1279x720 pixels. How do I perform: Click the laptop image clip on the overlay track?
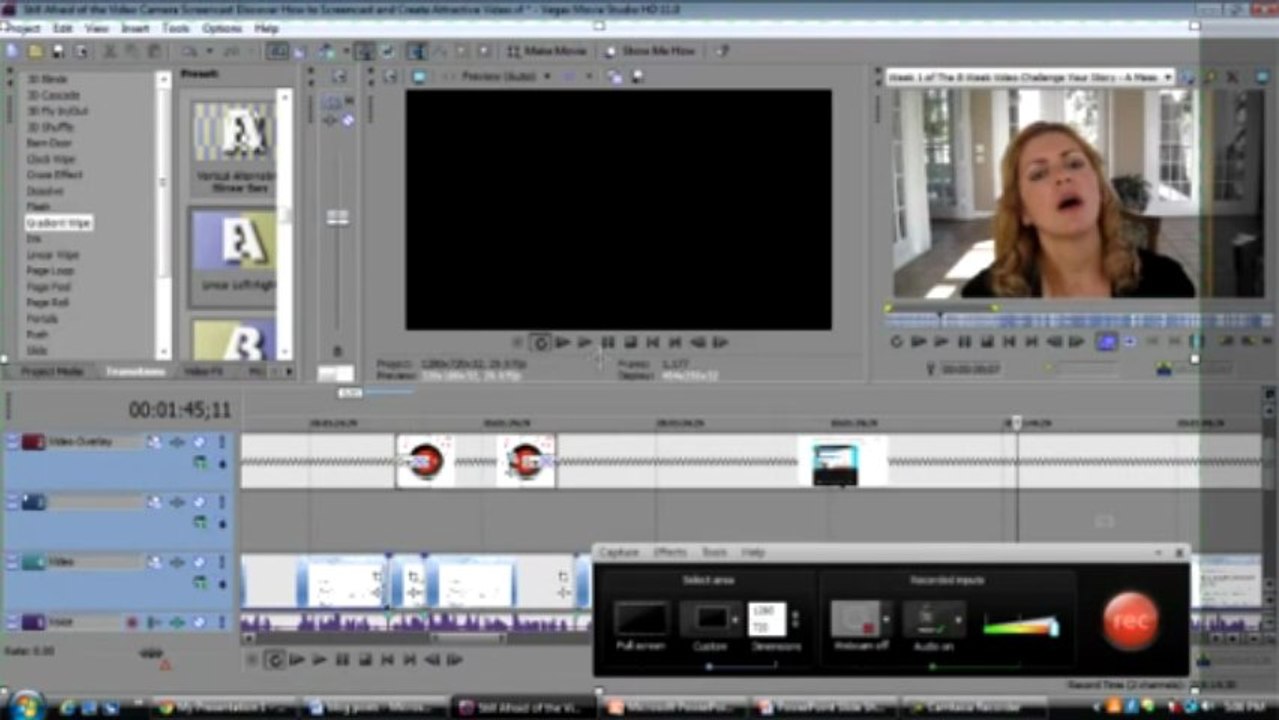coord(835,463)
